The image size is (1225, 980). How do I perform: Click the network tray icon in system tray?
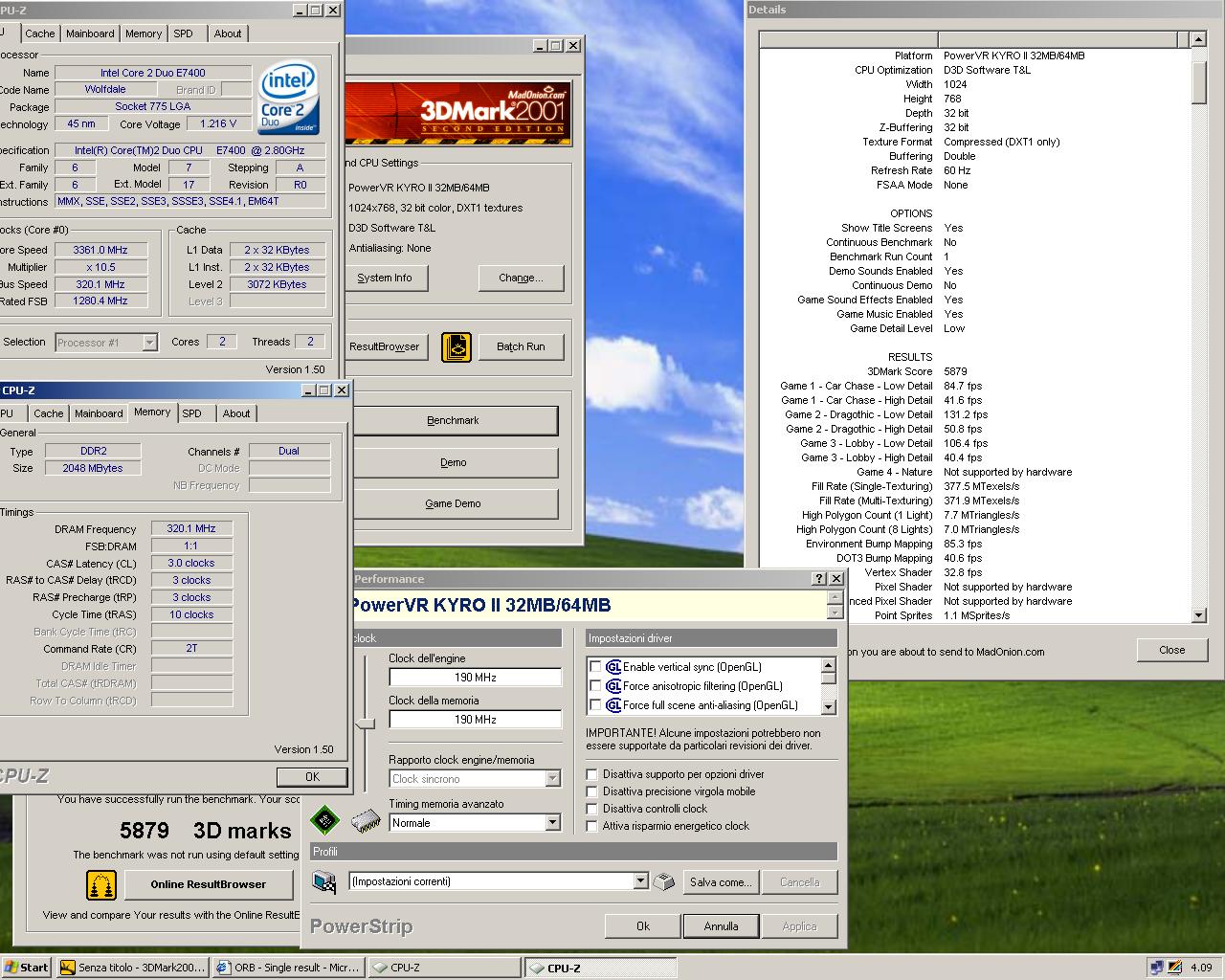[x=1156, y=968]
